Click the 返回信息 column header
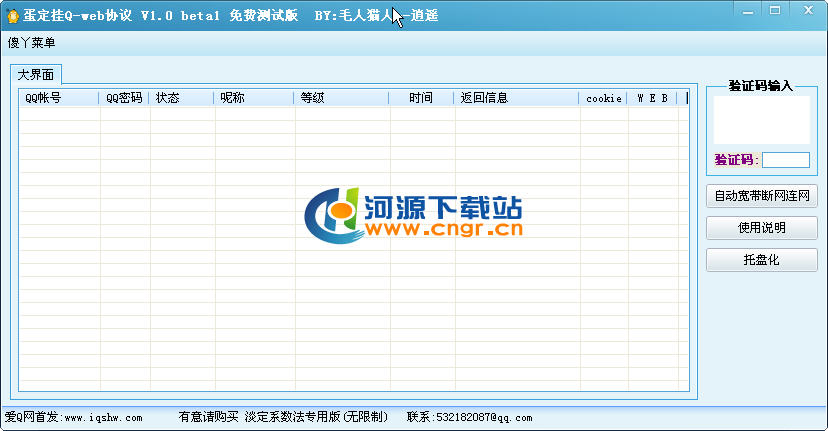Viewport: 828px width, 431px height. (x=516, y=98)
